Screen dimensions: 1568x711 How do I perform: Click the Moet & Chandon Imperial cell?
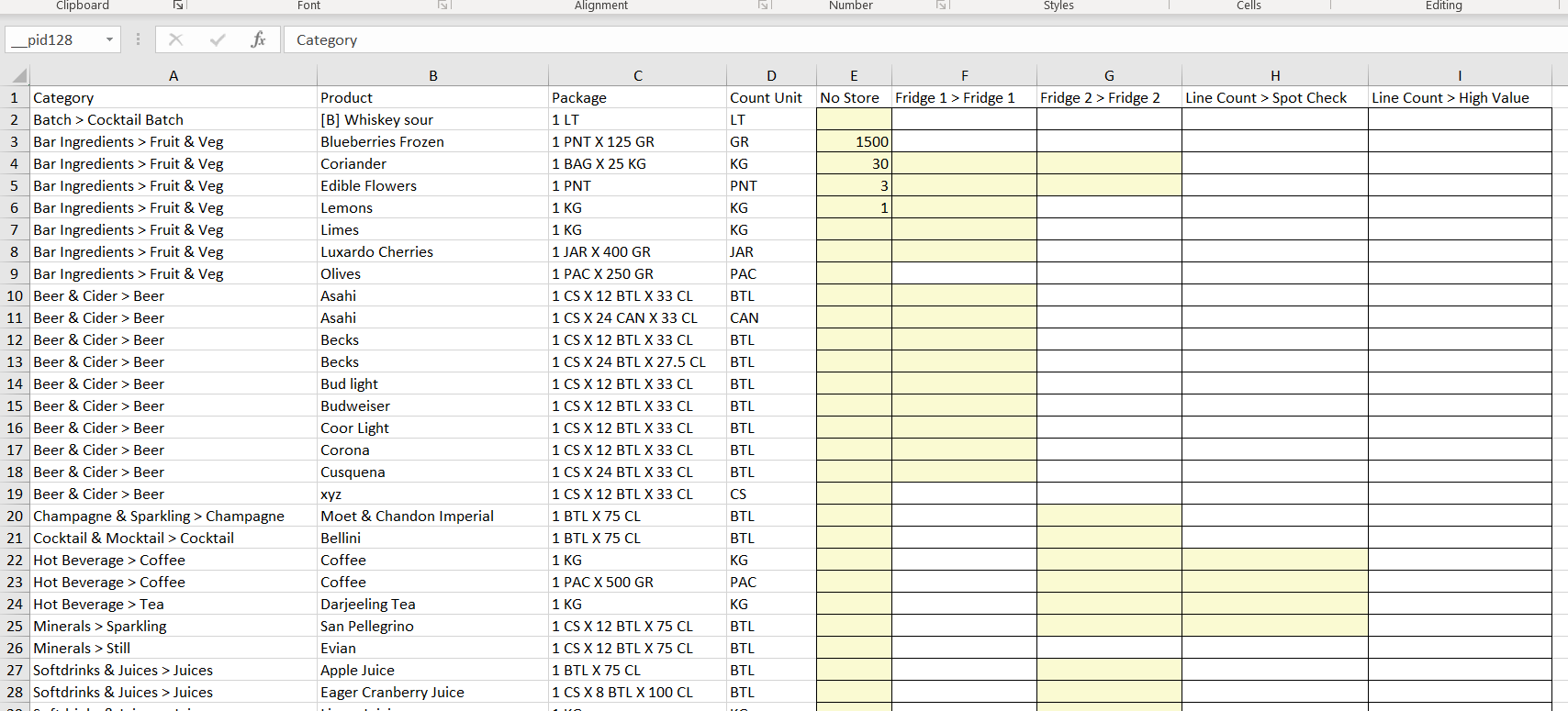click(x=432, y=516)
